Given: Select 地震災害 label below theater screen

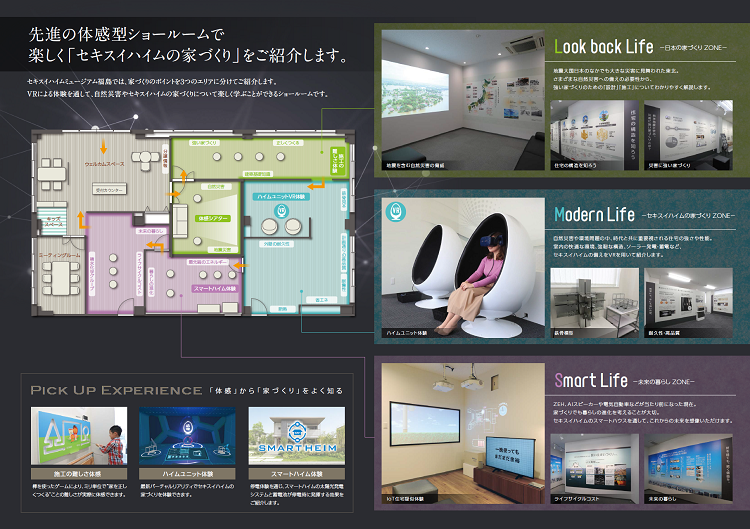Looking at the screenshot, I should (x=222, y=250).
